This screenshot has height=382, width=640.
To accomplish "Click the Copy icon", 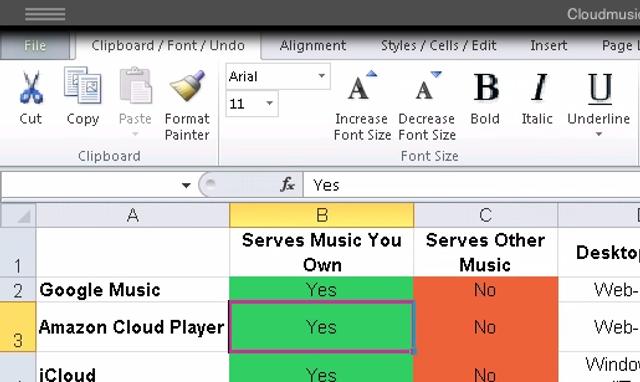I will (83, 86).
